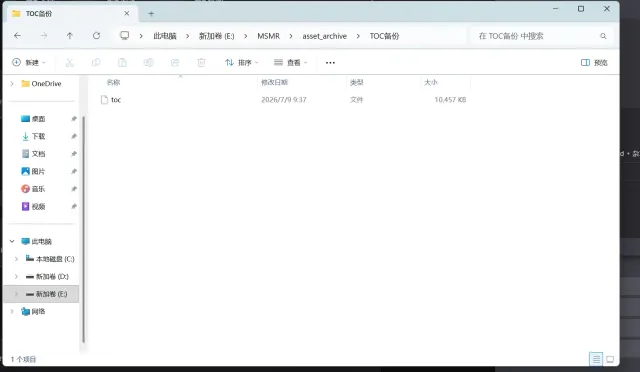Click the TOC备份 breadcrumb
The height and width of the screenshot is (372, 640).
click(x=384, y=36)
